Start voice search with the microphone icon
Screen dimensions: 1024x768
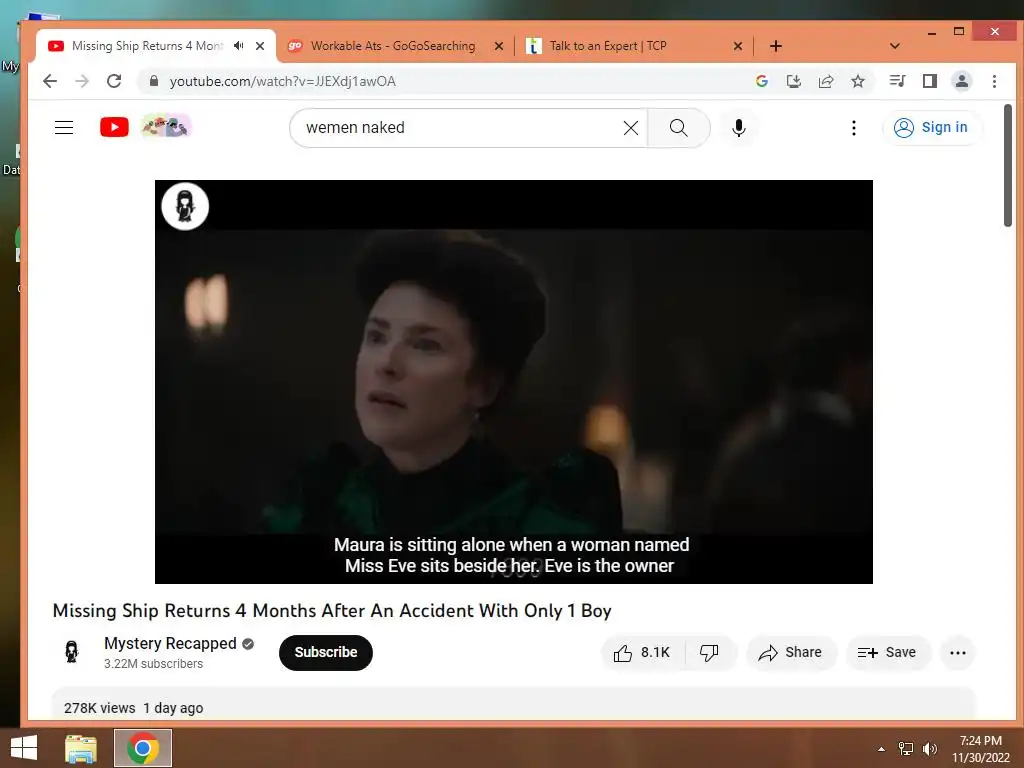(739, 128)
